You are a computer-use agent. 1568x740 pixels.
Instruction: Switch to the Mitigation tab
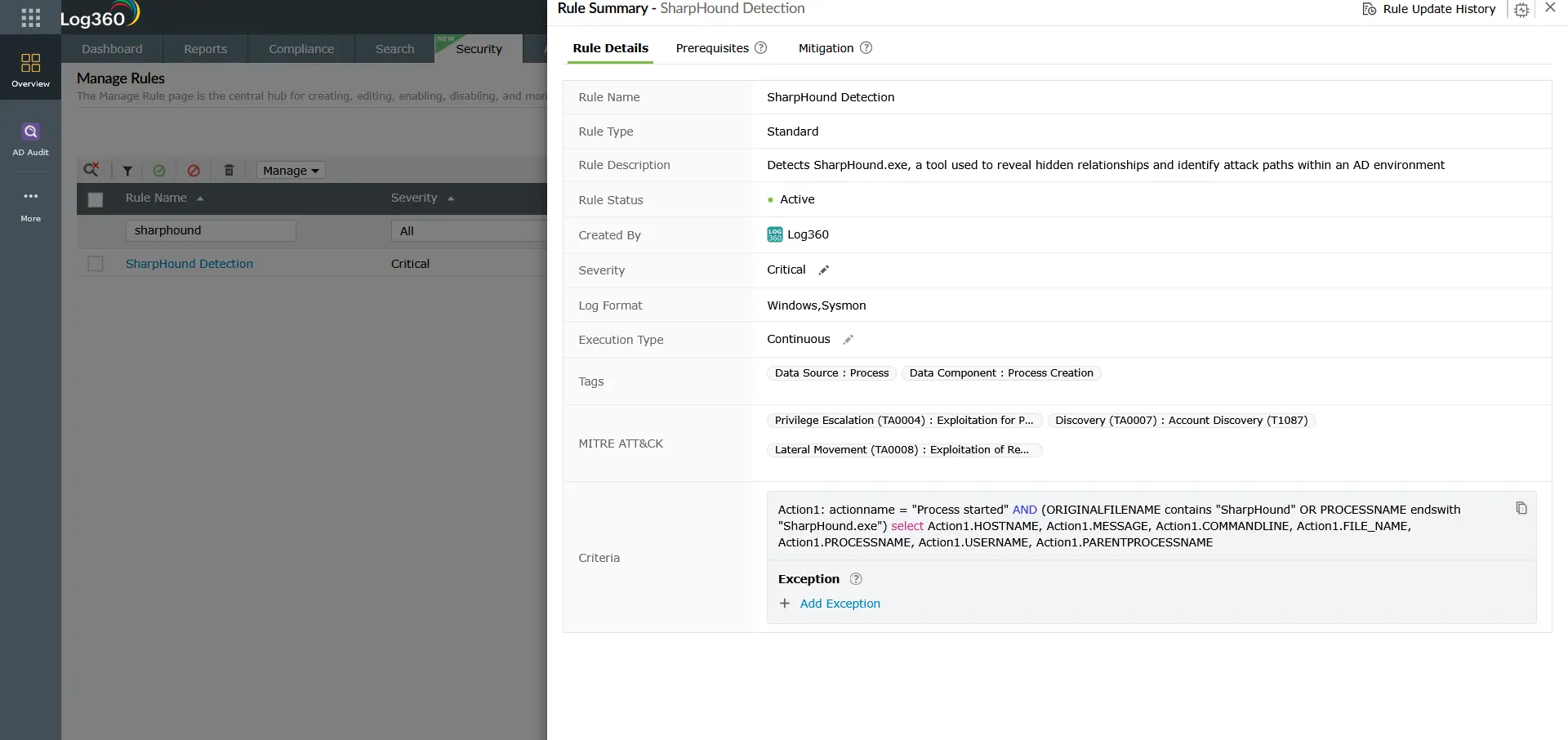[826, 48]
